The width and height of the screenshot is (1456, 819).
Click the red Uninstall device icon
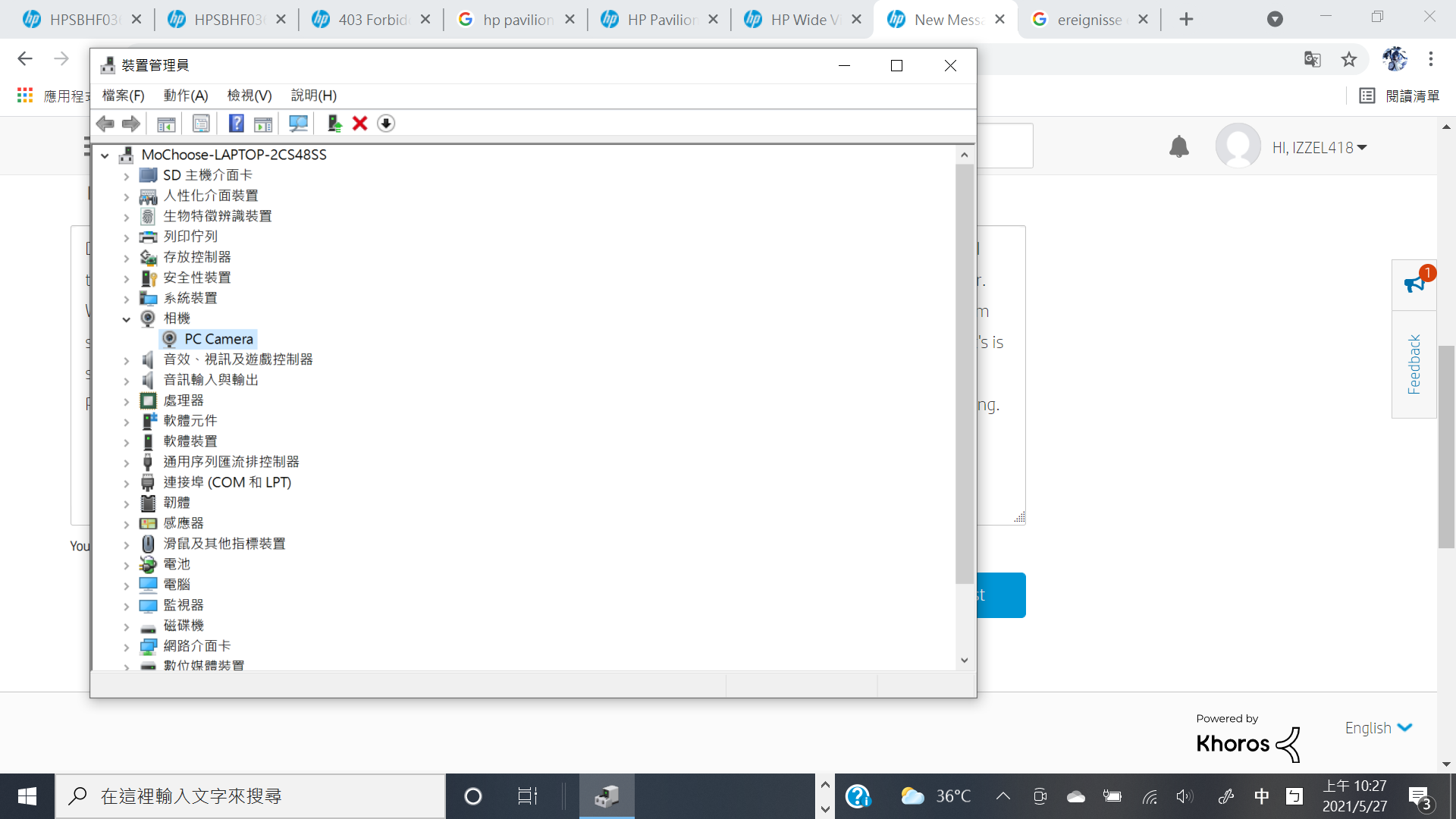pyautogui.click(x=359, y=123)
